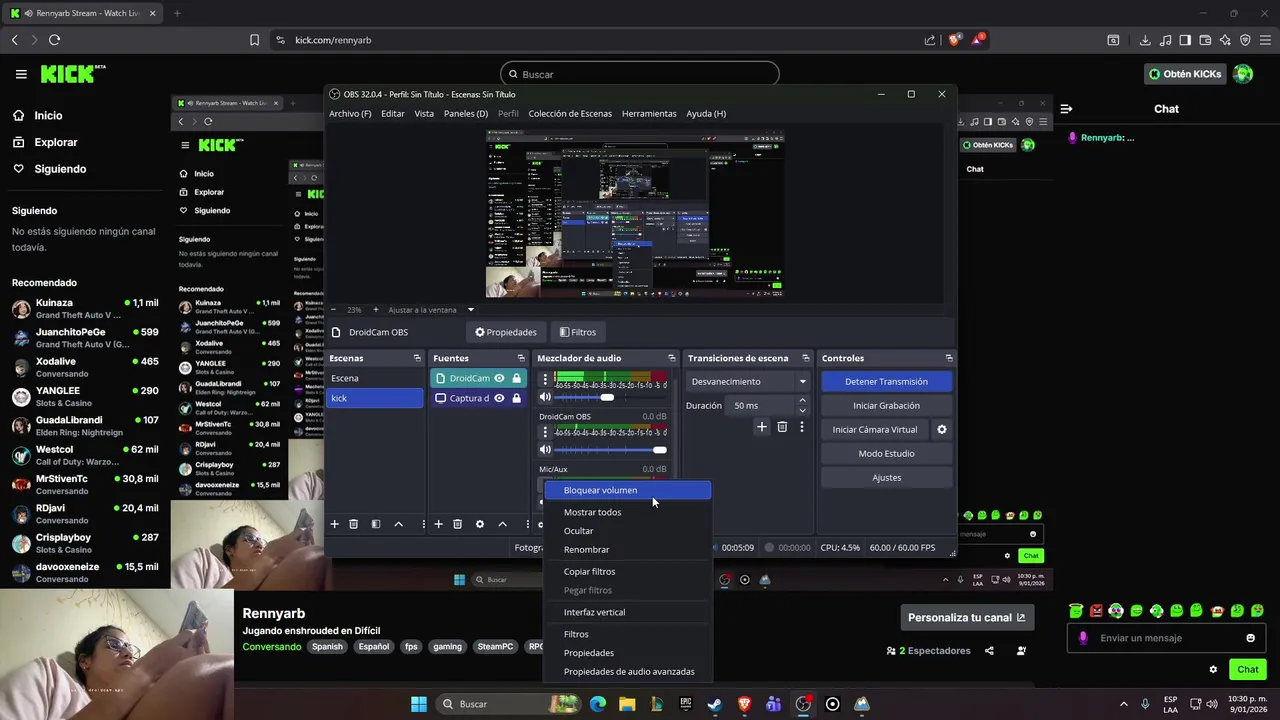Pop out Escenas dock icon
This screenshot has height=720, width=1280.
pyautogui.click(x=417, y=358)
